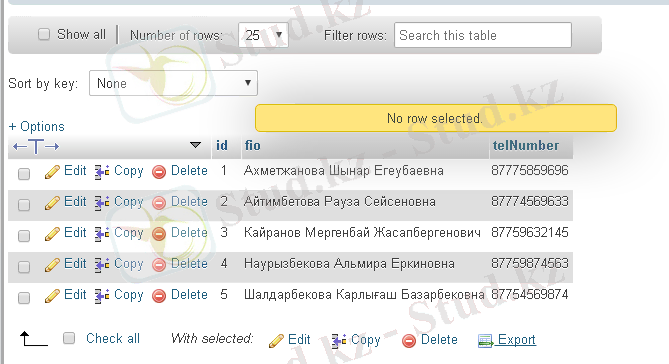Click the red Delete icon for row 3

[159, 234]
